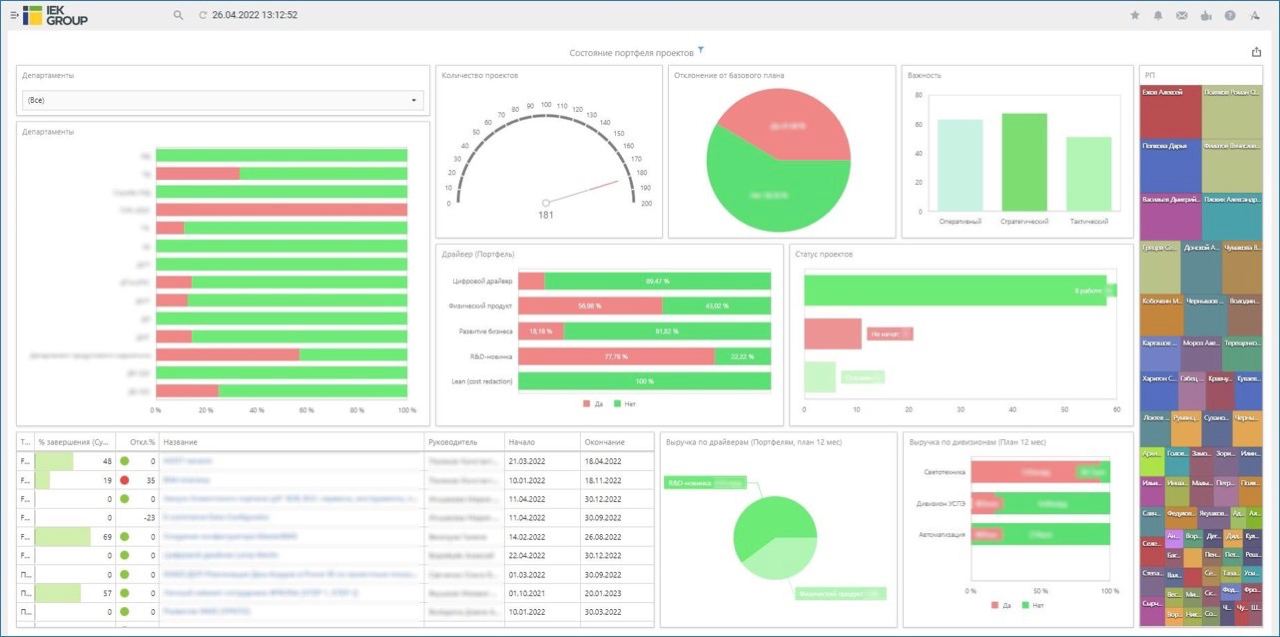Toggle 'Да' legend in divisions revenue chart
Image resolution: width=1280 pixels, height=637 pixels.
coord(1000,605)
